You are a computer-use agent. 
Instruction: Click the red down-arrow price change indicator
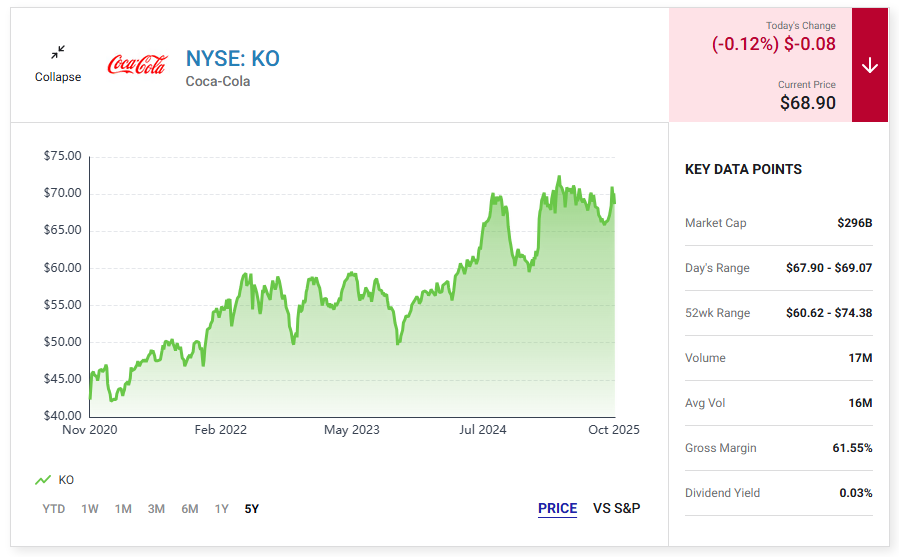coord(870,65)
